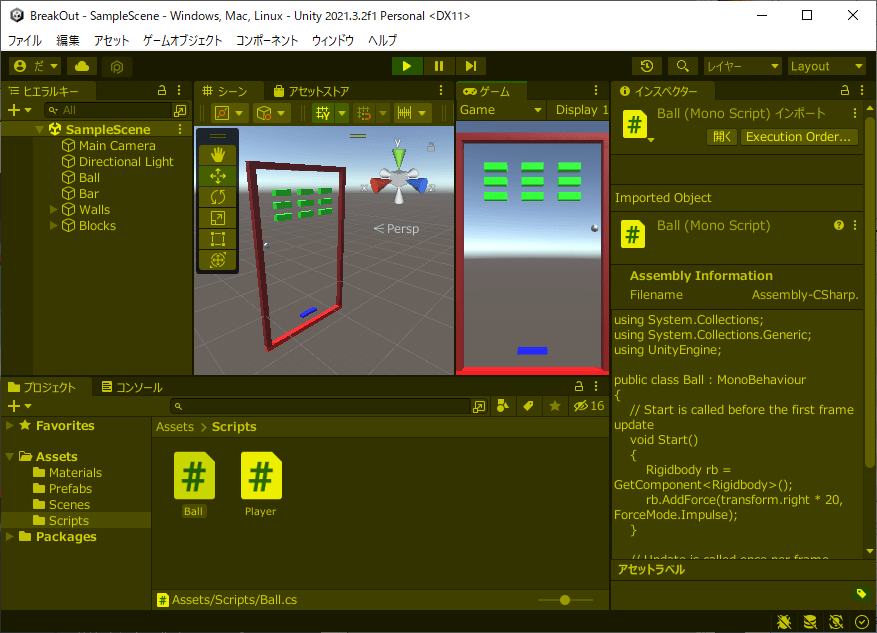
Task: Click the Pause button
Action: [x=438, y=66]
